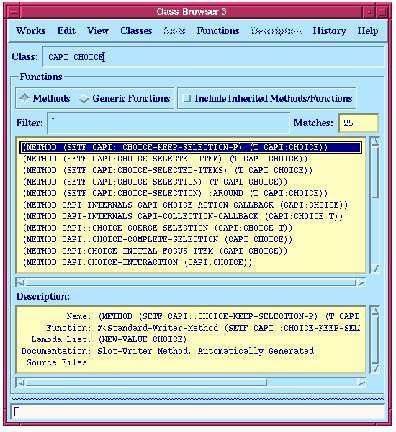Image resolution: width=396 pixels, height=432 pixels.
Task: Click the Lambda List line in Description
Action: click(109, 339)
